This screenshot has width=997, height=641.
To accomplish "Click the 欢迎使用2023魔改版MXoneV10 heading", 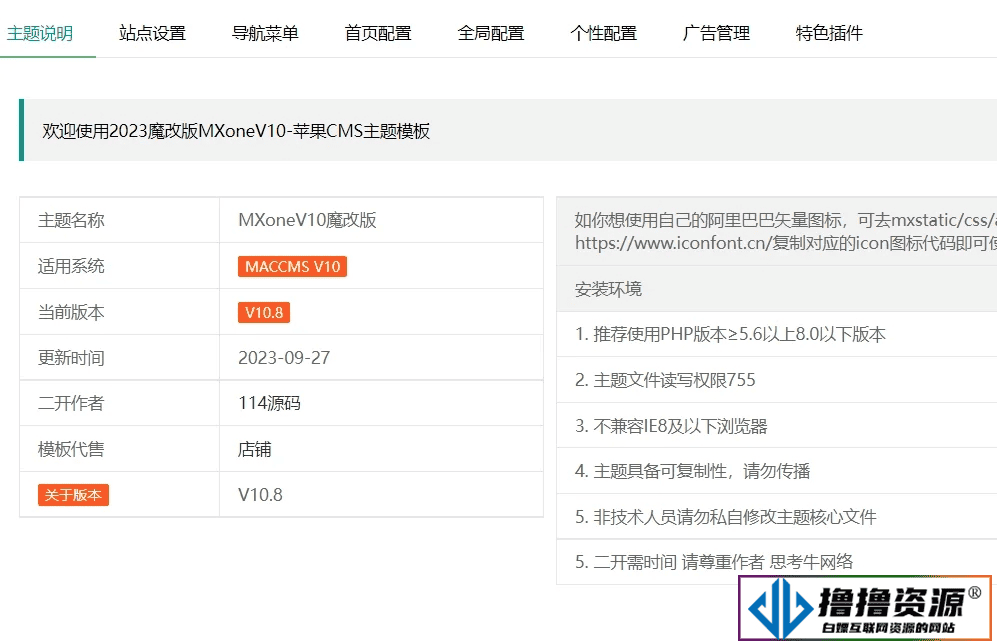I will pyautogui.click(x=237, y=131).
